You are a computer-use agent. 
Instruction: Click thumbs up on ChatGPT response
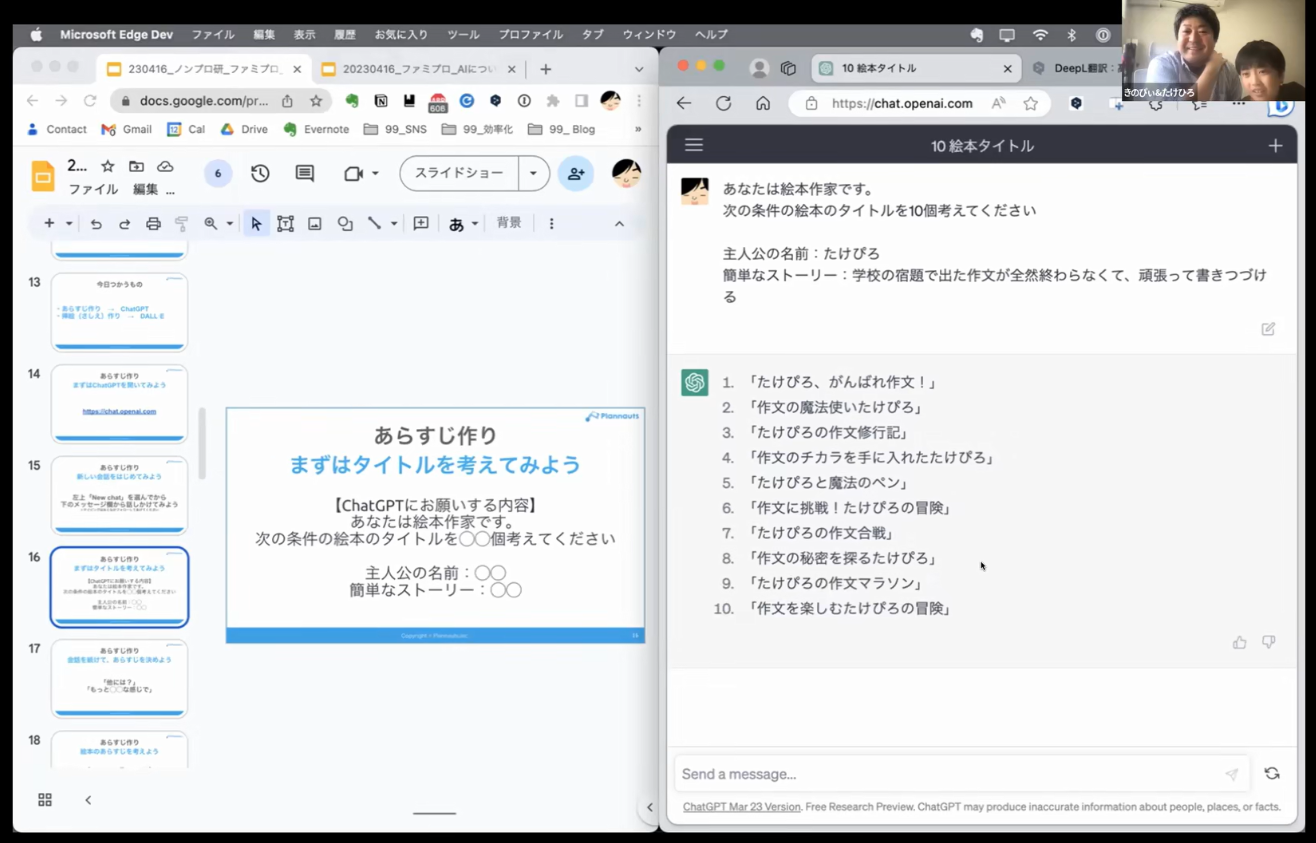point(1239,642)
